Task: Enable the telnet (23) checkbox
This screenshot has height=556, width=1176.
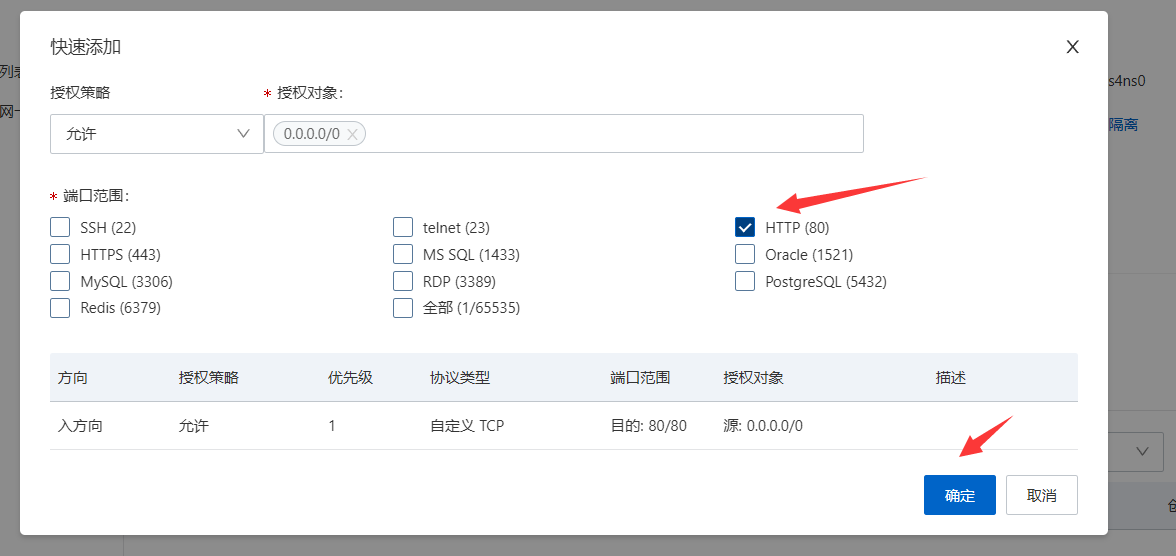Action: tap(403, 227)
